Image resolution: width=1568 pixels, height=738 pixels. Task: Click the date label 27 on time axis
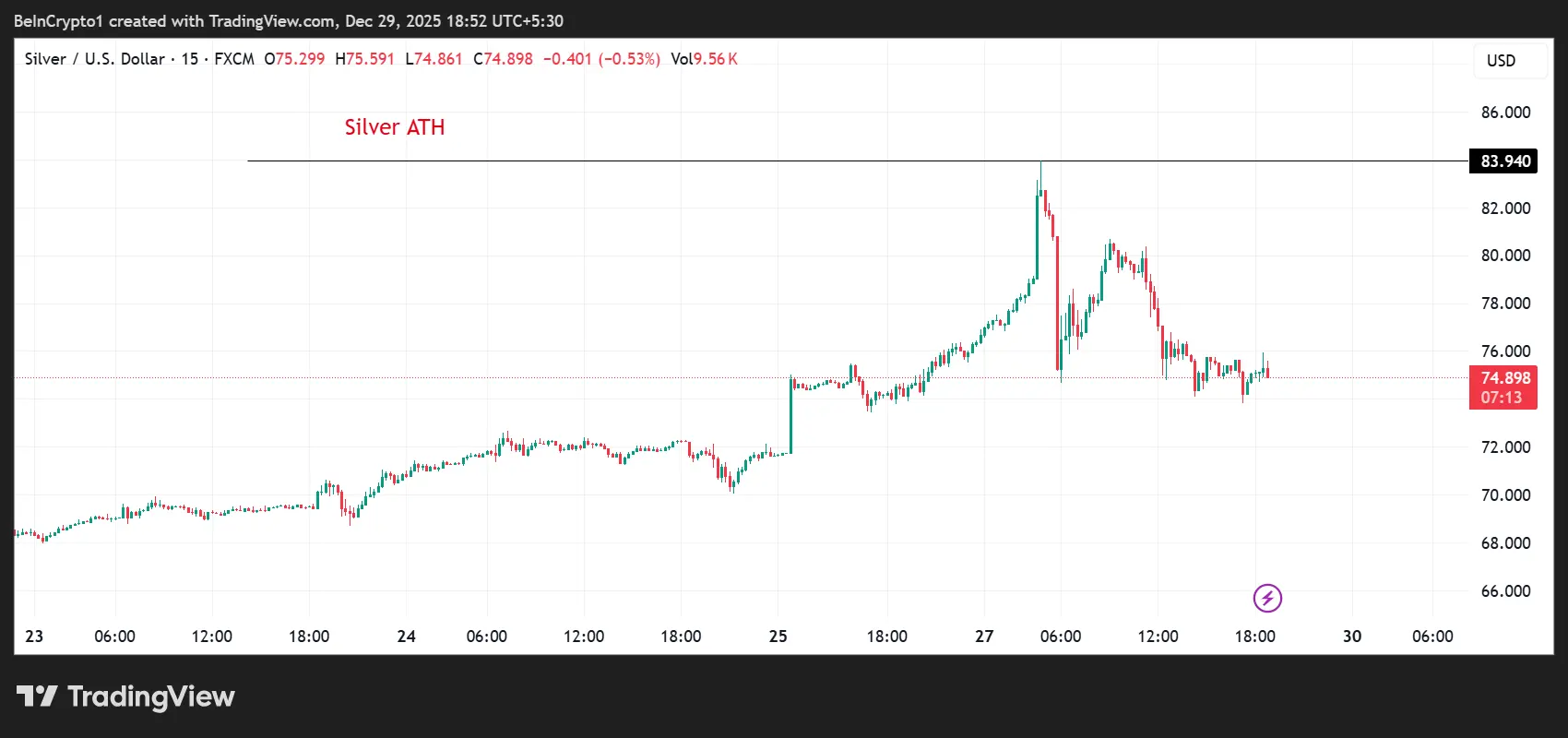(984, 637)
